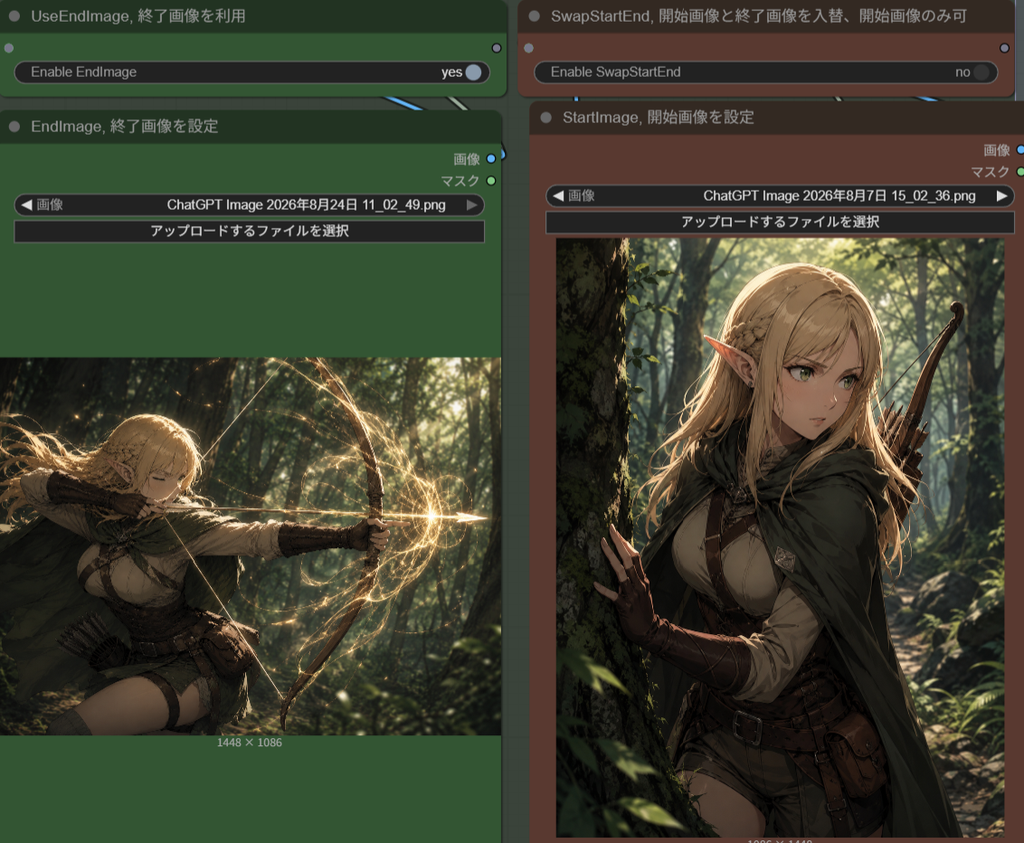
Task: Click the 1448 × 1086 size label
Action: (x=249, y=742)
